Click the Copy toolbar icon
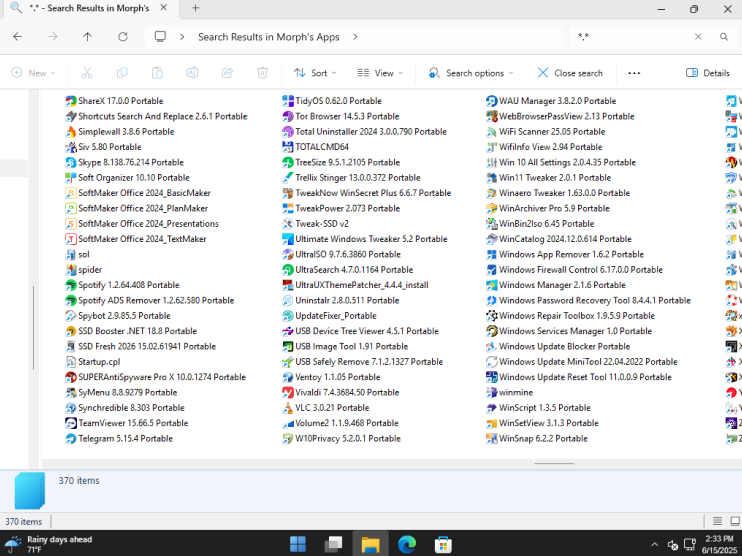Viewport: 742px width, 556px height. (122, 73)
